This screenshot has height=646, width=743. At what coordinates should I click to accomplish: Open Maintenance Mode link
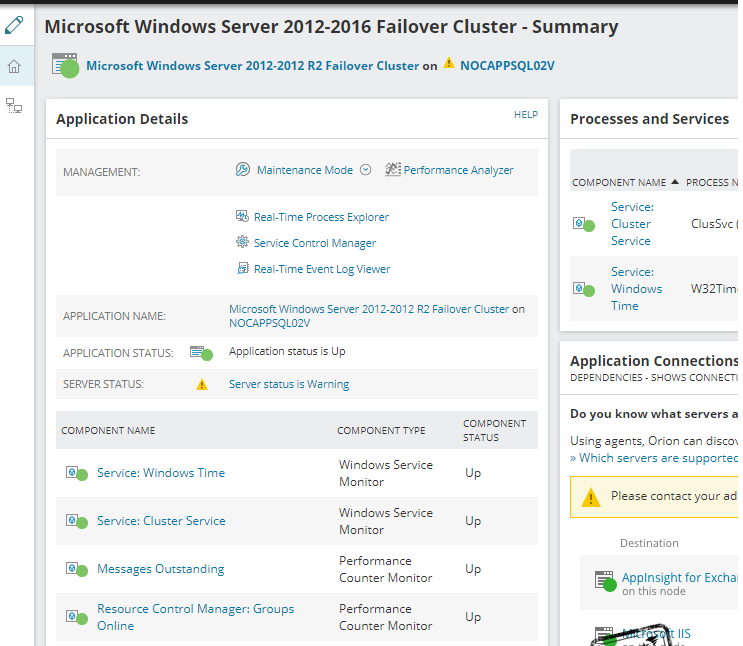(305, 170)
